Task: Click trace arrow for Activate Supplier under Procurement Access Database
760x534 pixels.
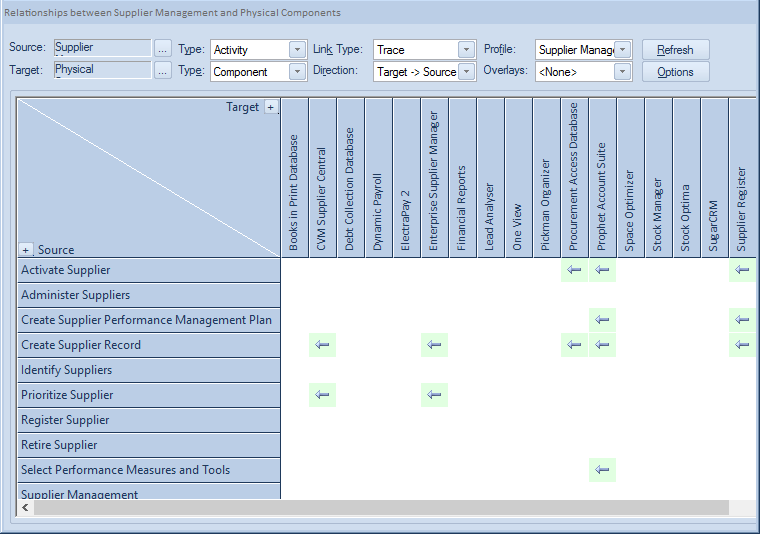Action: tap(574, 270)
